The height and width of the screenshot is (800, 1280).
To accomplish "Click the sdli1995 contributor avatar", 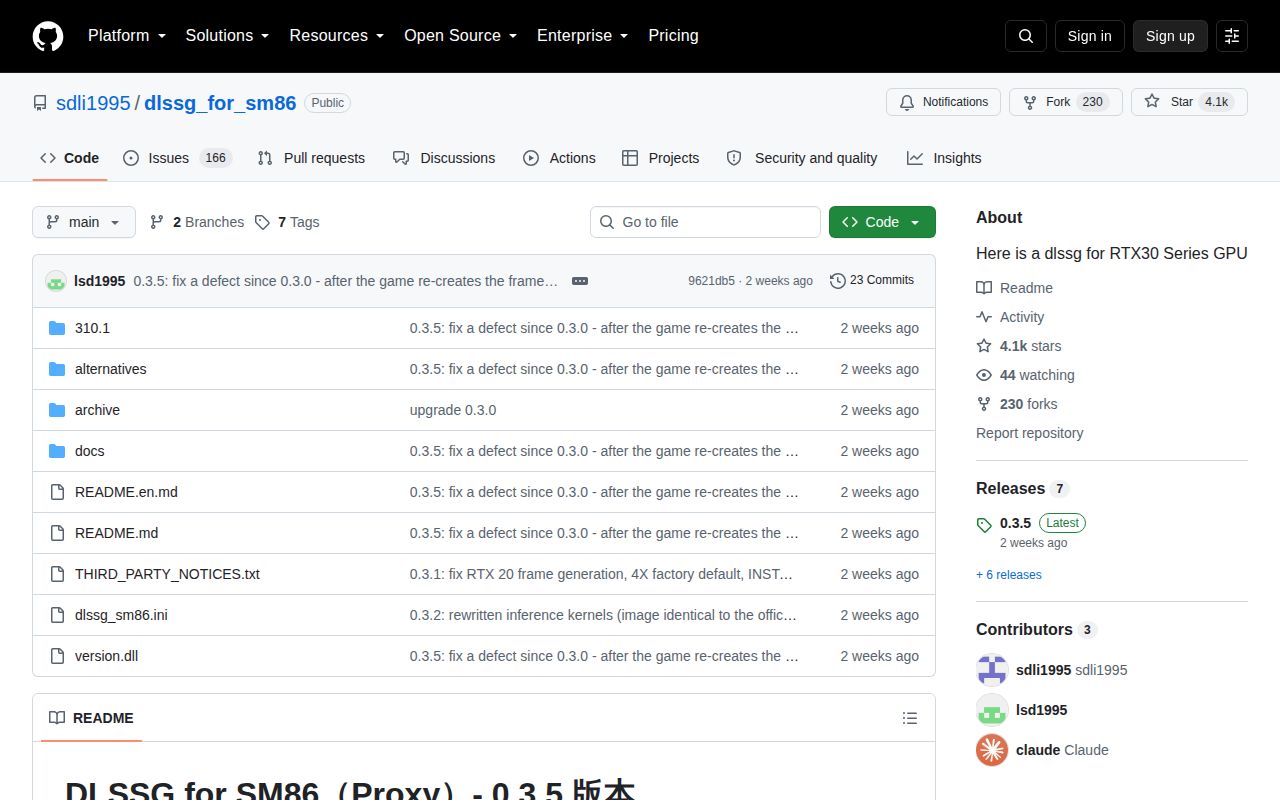I will pos(992,670).
